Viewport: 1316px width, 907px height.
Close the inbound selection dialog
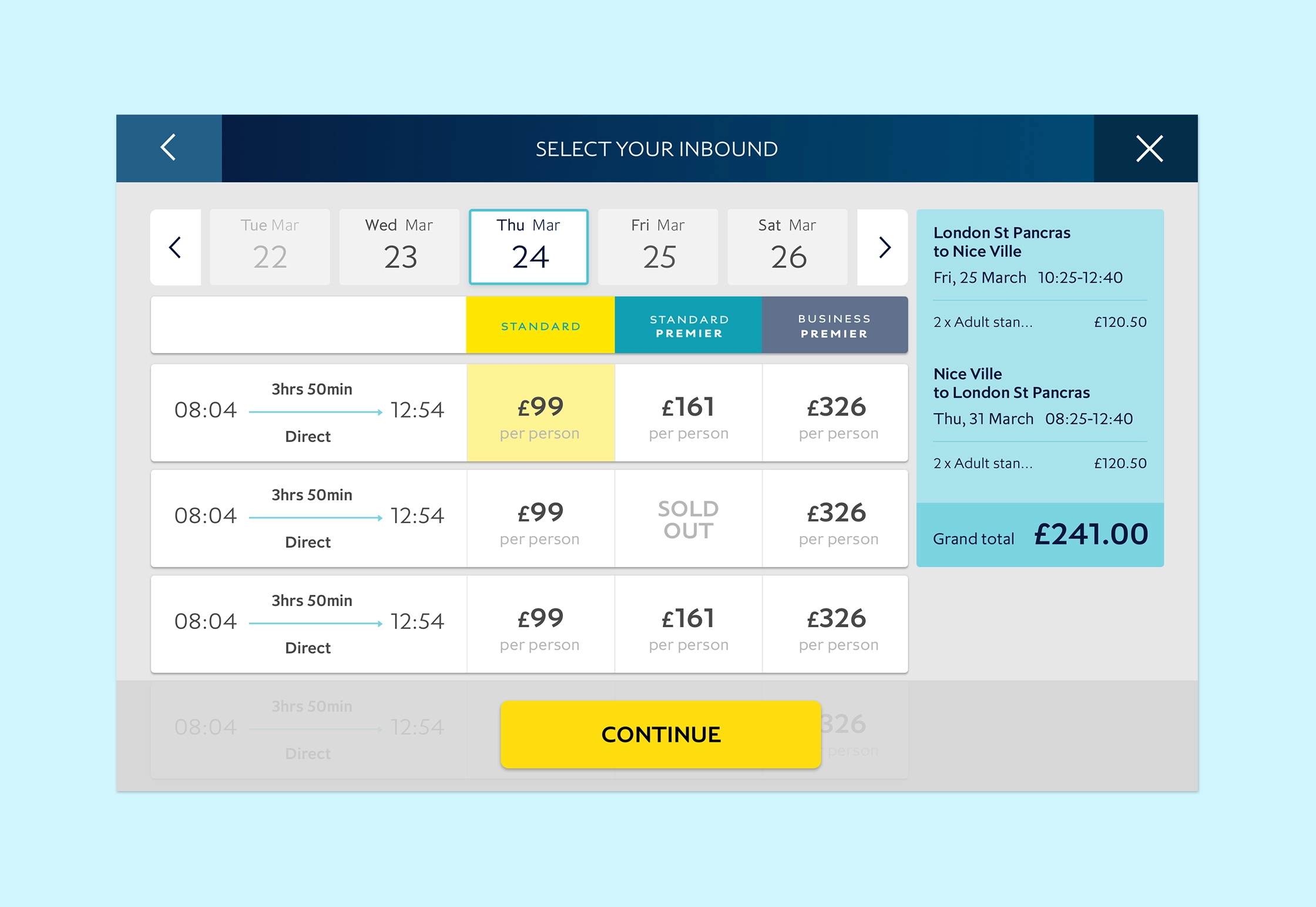coord(1149,148)
